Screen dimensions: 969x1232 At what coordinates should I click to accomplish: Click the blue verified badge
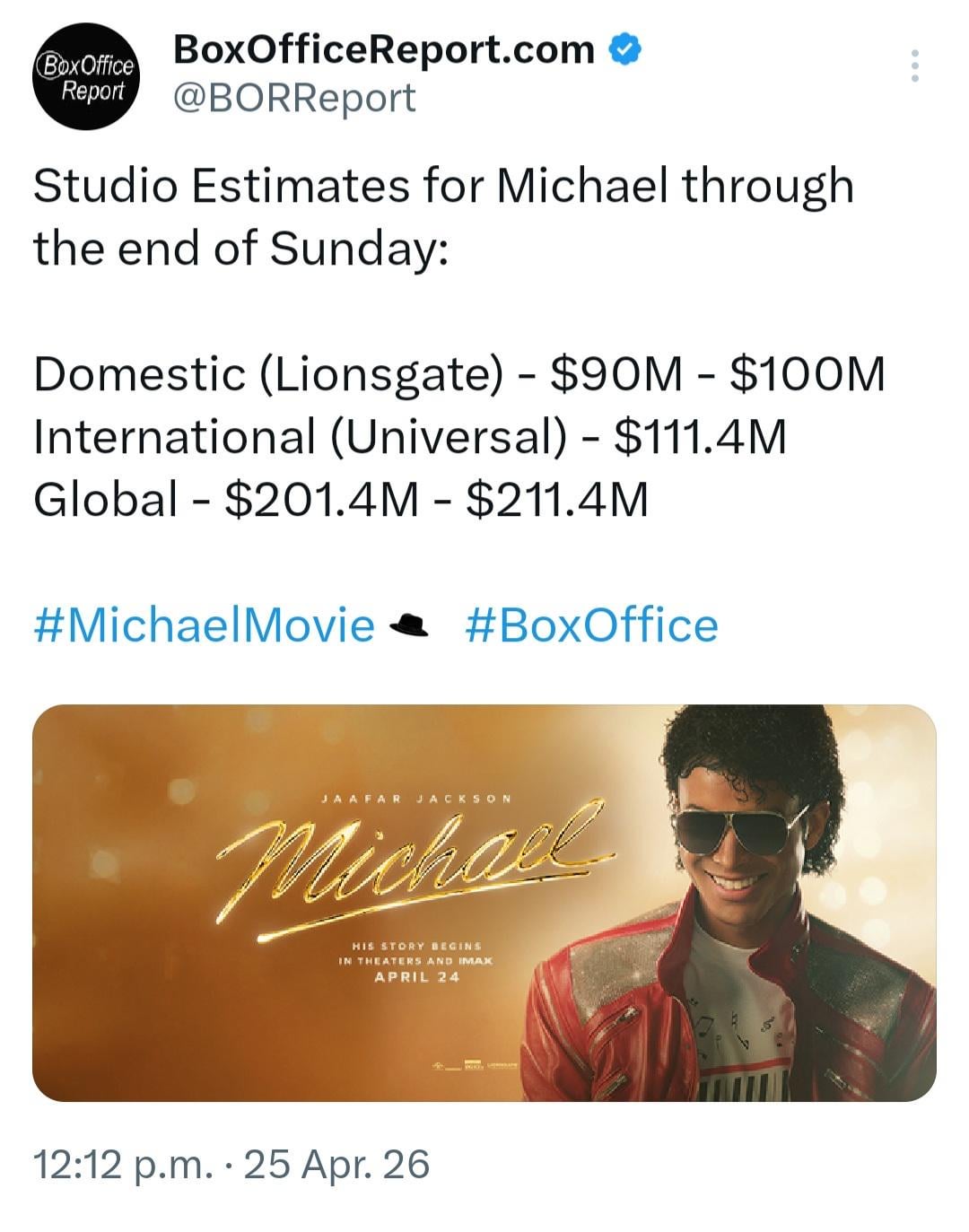(624, 49)
